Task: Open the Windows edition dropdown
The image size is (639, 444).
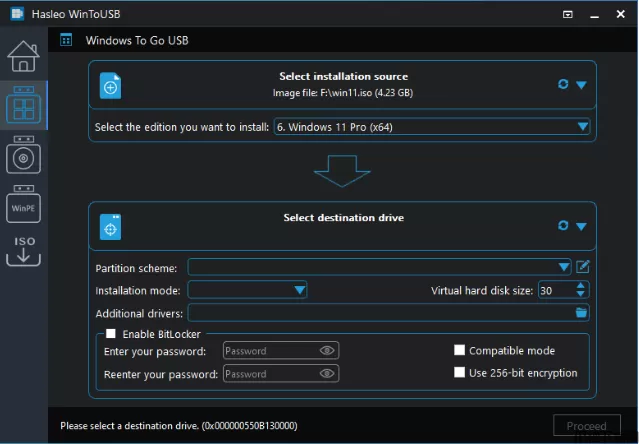Action: 583,127
